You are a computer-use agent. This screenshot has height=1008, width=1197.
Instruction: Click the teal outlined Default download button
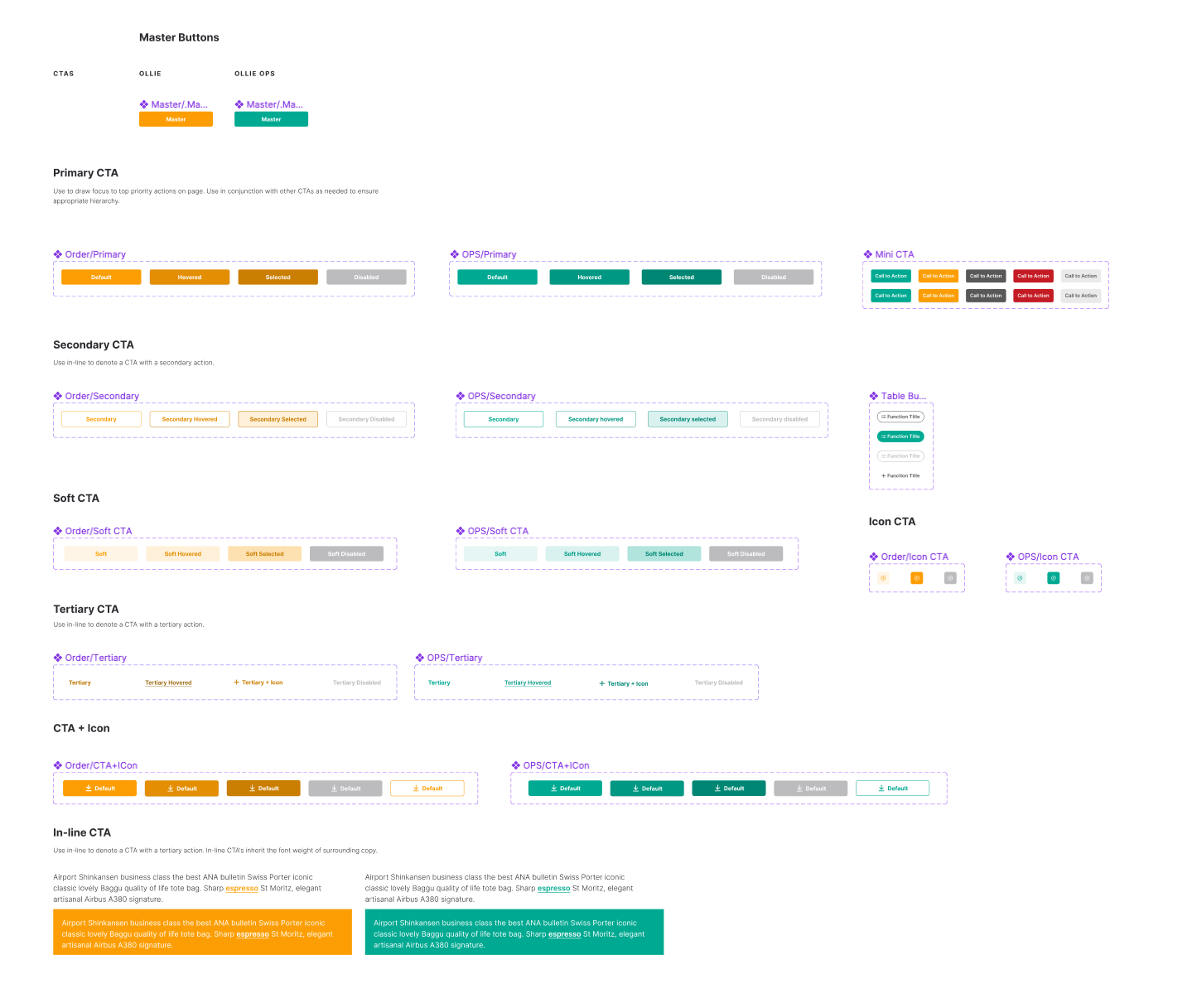point(893,789)
